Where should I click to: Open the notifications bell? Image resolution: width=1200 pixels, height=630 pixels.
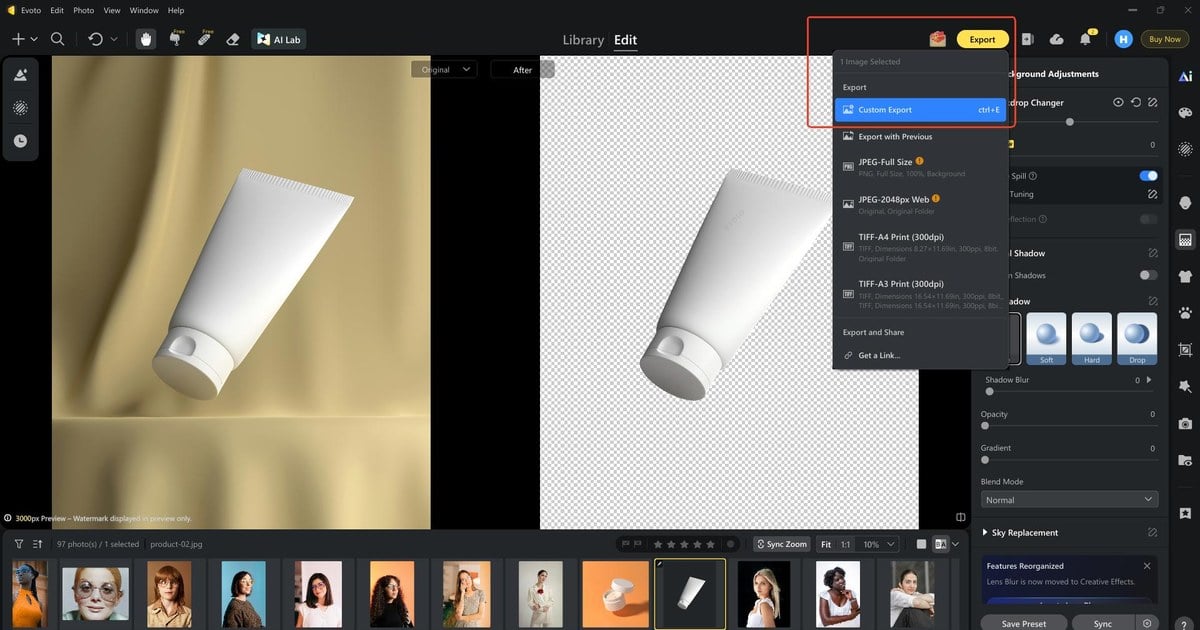tap(1085, 39)
